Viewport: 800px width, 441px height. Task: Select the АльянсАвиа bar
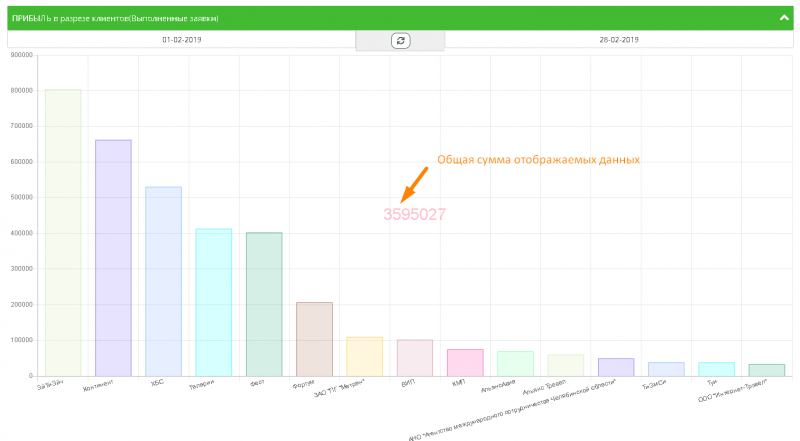pyautogui.click(x=515, y=364)
